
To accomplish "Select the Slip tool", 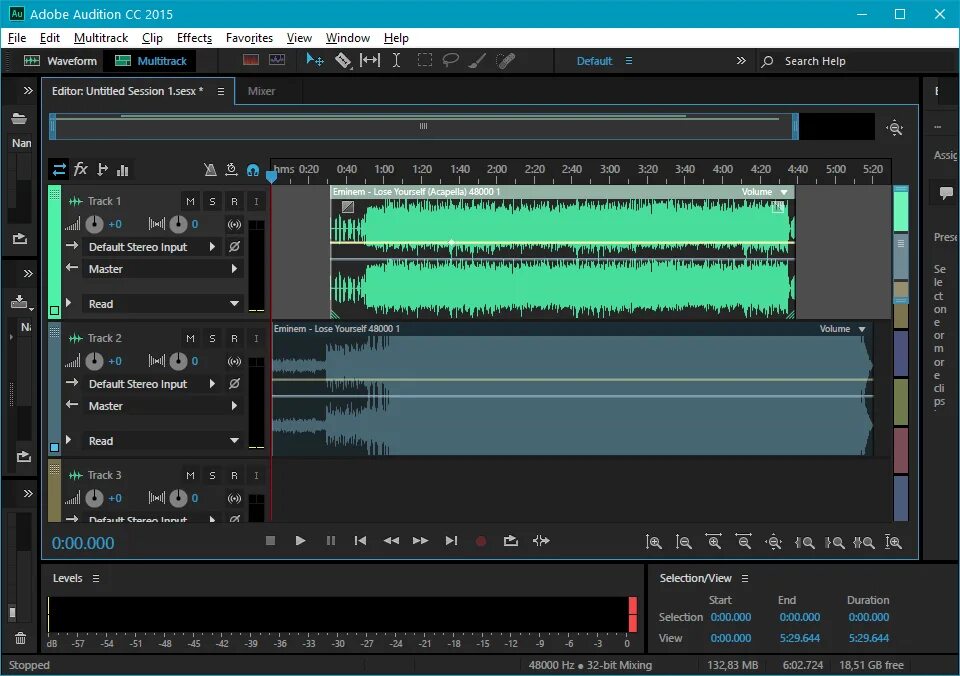I will point(370,60).
